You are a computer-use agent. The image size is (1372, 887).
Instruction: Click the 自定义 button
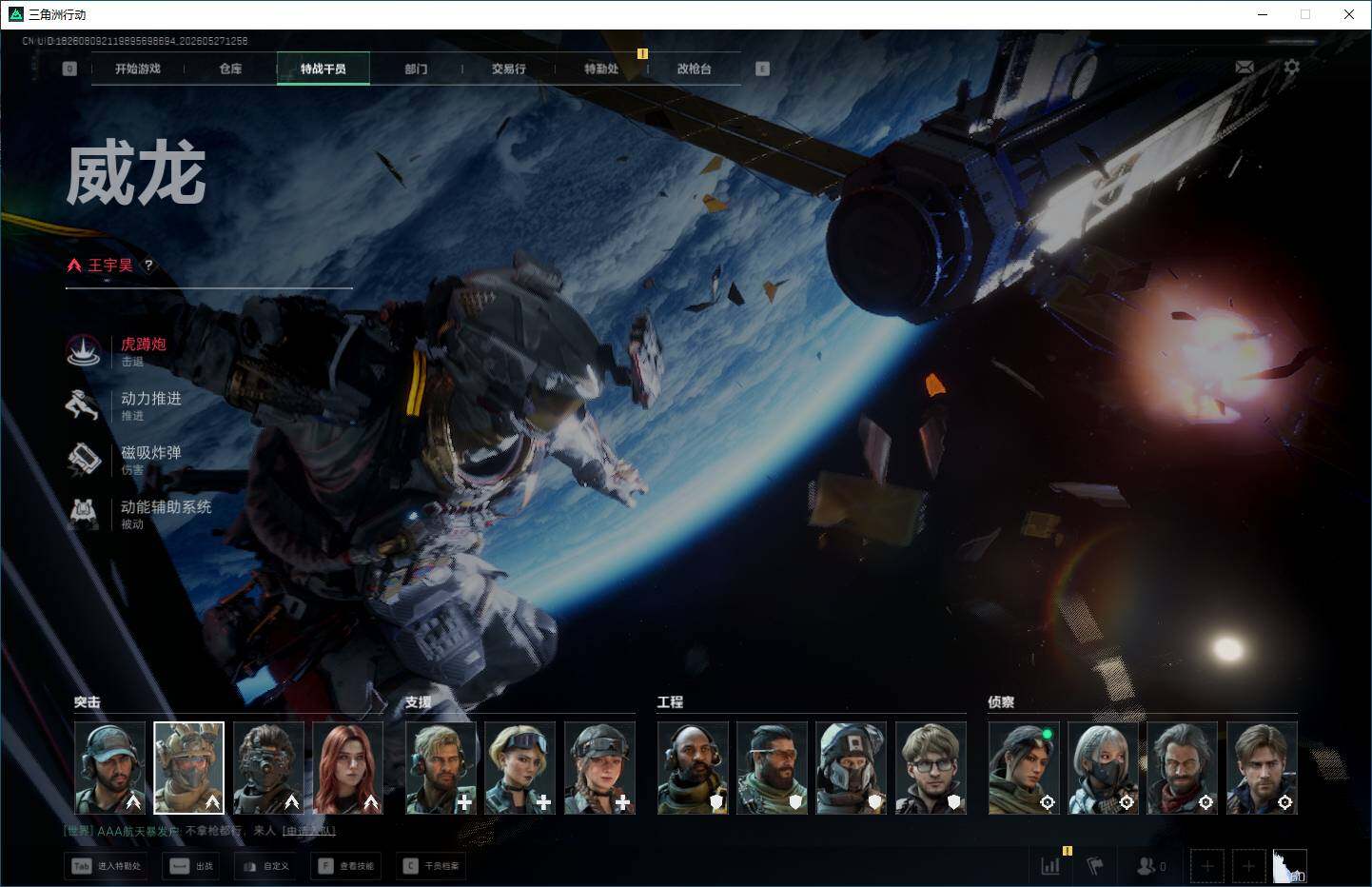point(266,866)
